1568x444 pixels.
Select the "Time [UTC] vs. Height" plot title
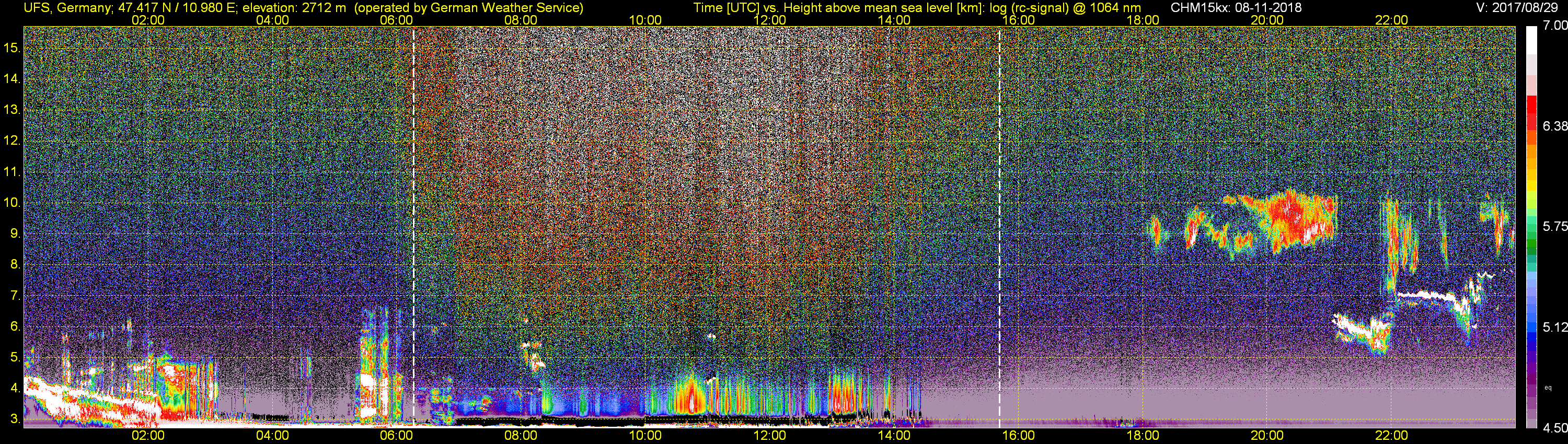point(755,8)
